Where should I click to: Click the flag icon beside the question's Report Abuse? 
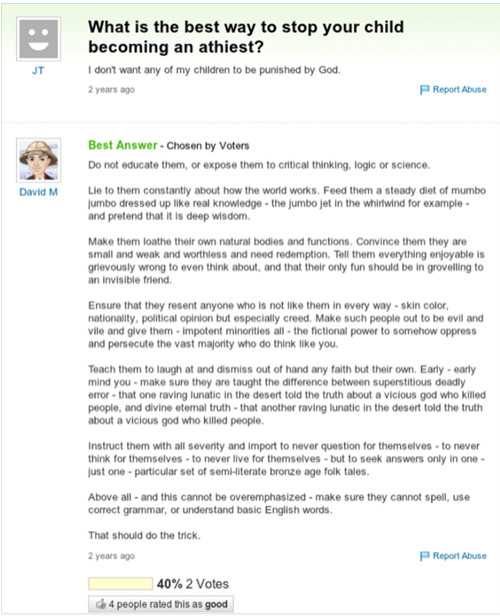pos(425,90)
